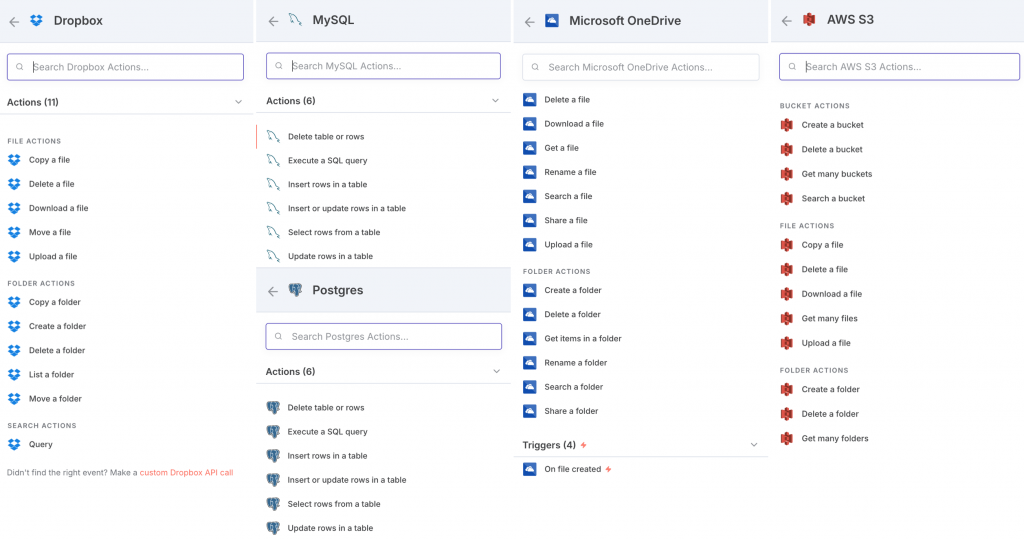
Task: Click the Postgres icon beside Insert rows in a table
Action: pos(273,456)
